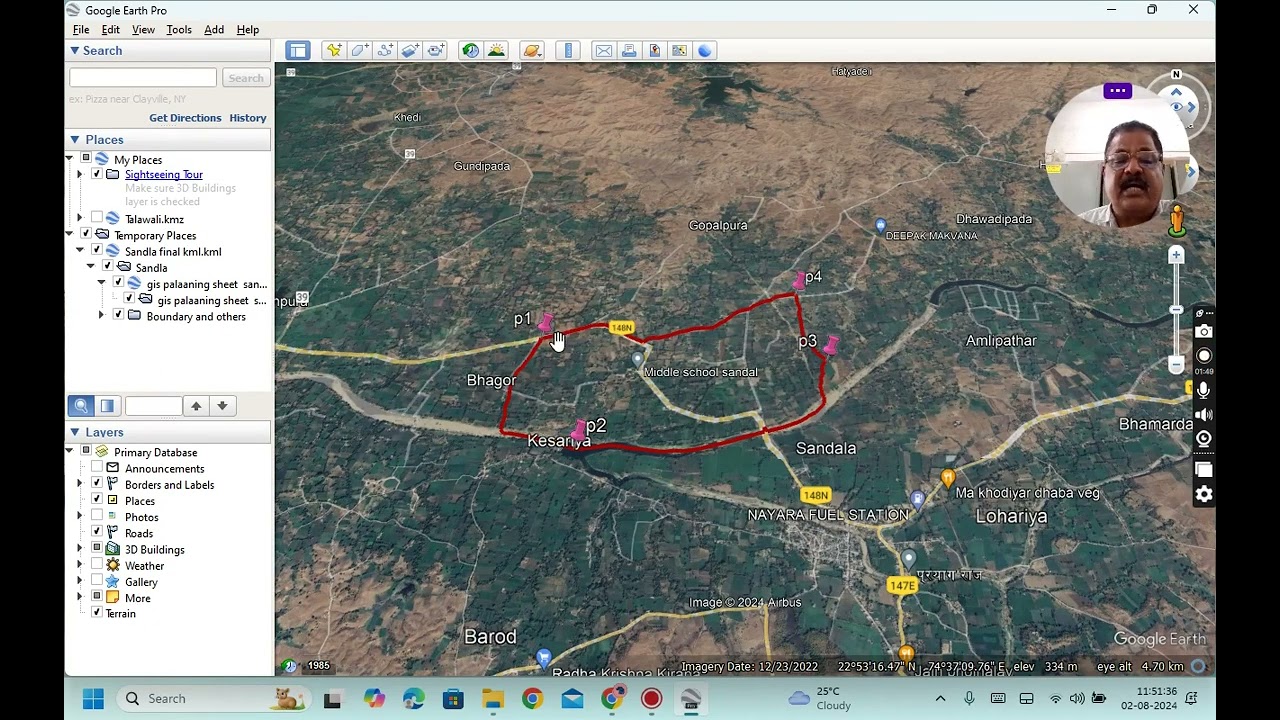Open File Explorer from the taskbar
The width and height of the screenshot is (1280, 720).
493,699
